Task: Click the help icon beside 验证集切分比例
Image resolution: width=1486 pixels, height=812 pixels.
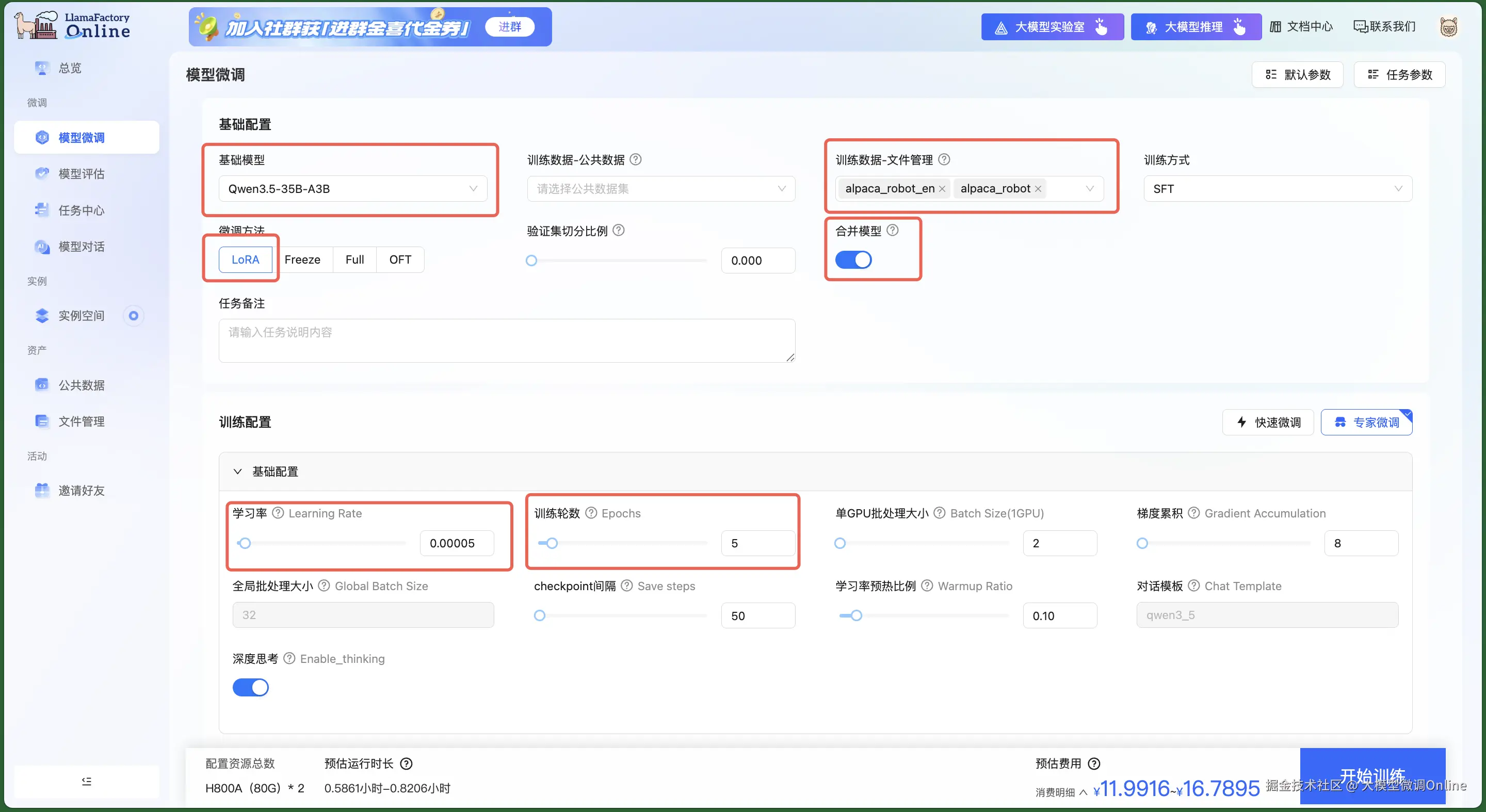Action: (x=619, y=230)
